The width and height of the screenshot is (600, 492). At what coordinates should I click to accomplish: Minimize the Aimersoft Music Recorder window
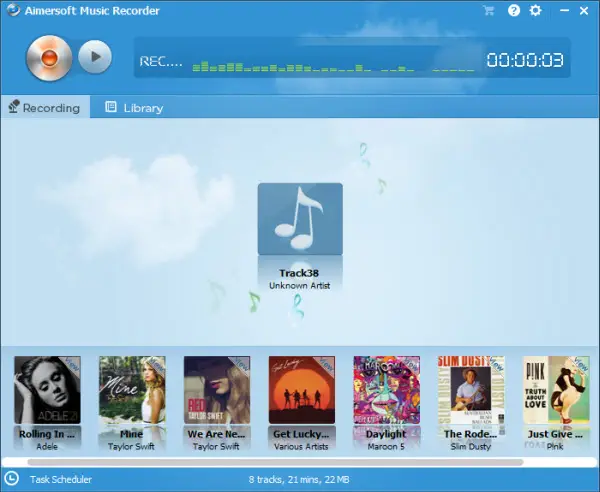coord(564,11)
